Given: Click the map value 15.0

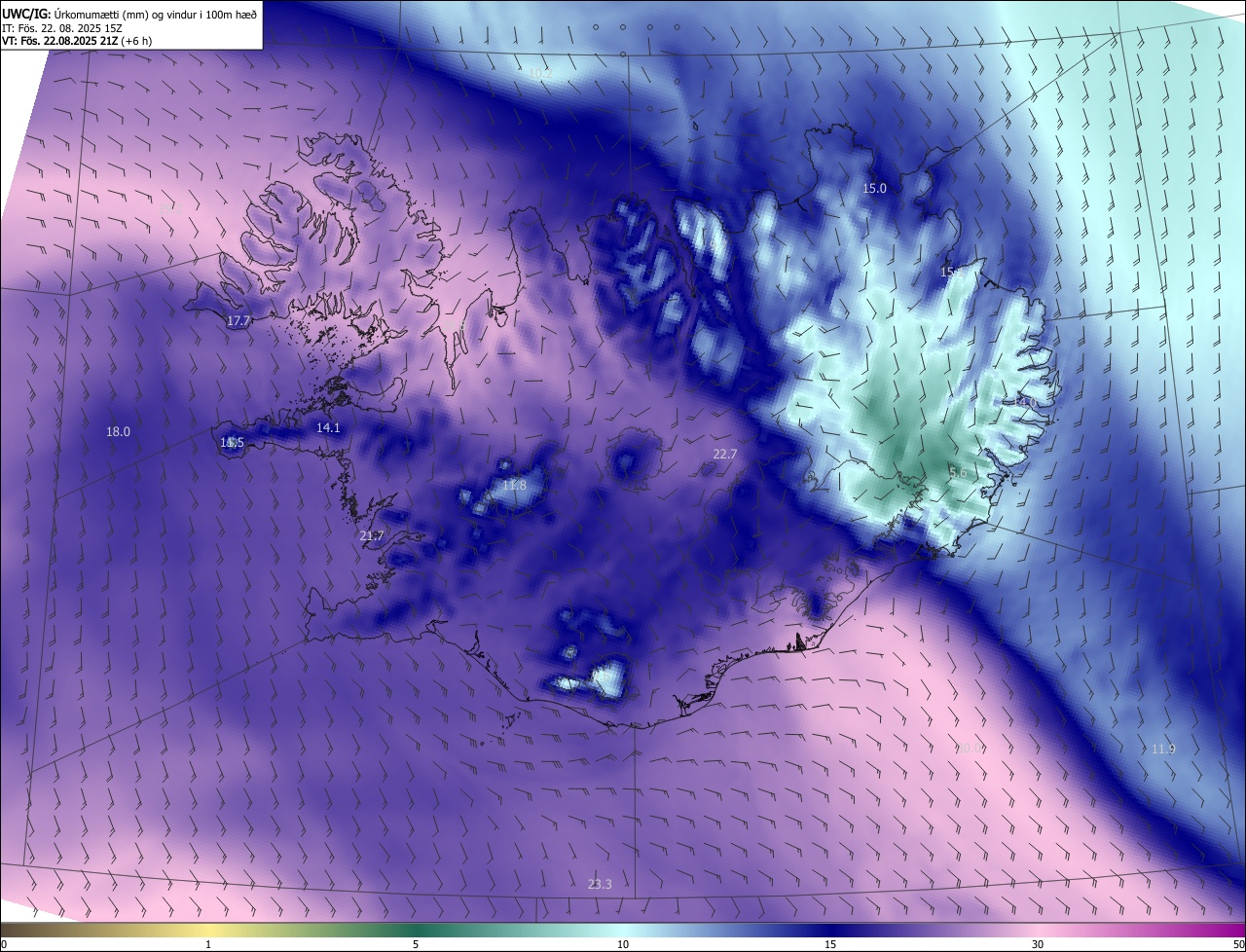Looking at the screenshot, I should coord(875,188).
